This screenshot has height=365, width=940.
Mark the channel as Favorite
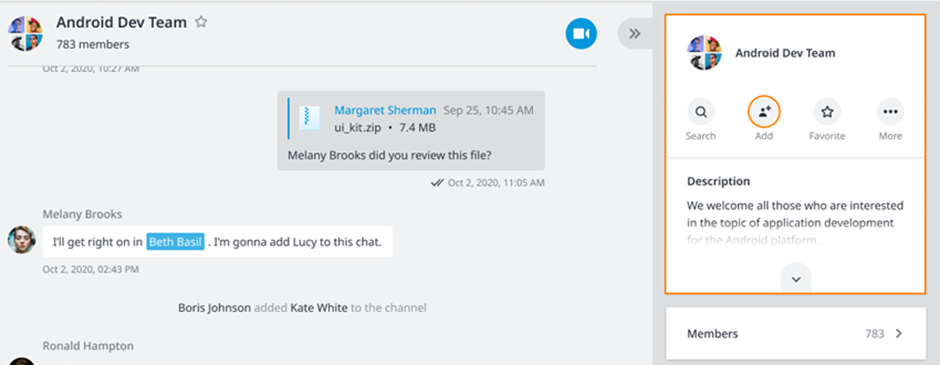827,111
